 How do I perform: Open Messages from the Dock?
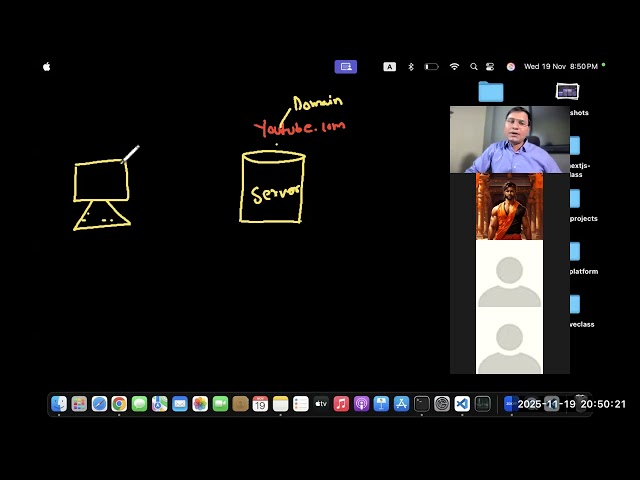pyautogui.click(x=140, y=404)
